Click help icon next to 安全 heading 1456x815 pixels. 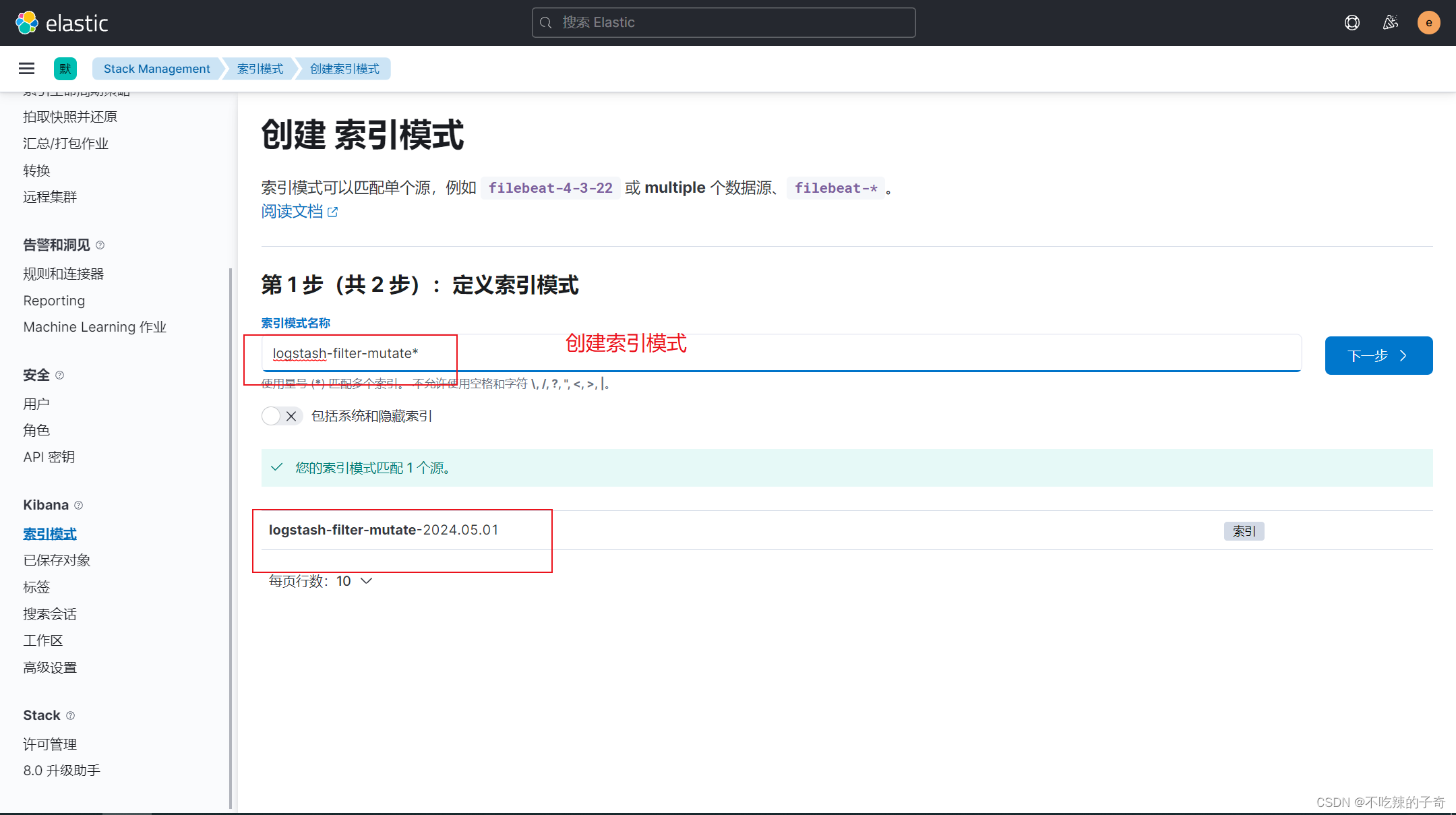60,375
